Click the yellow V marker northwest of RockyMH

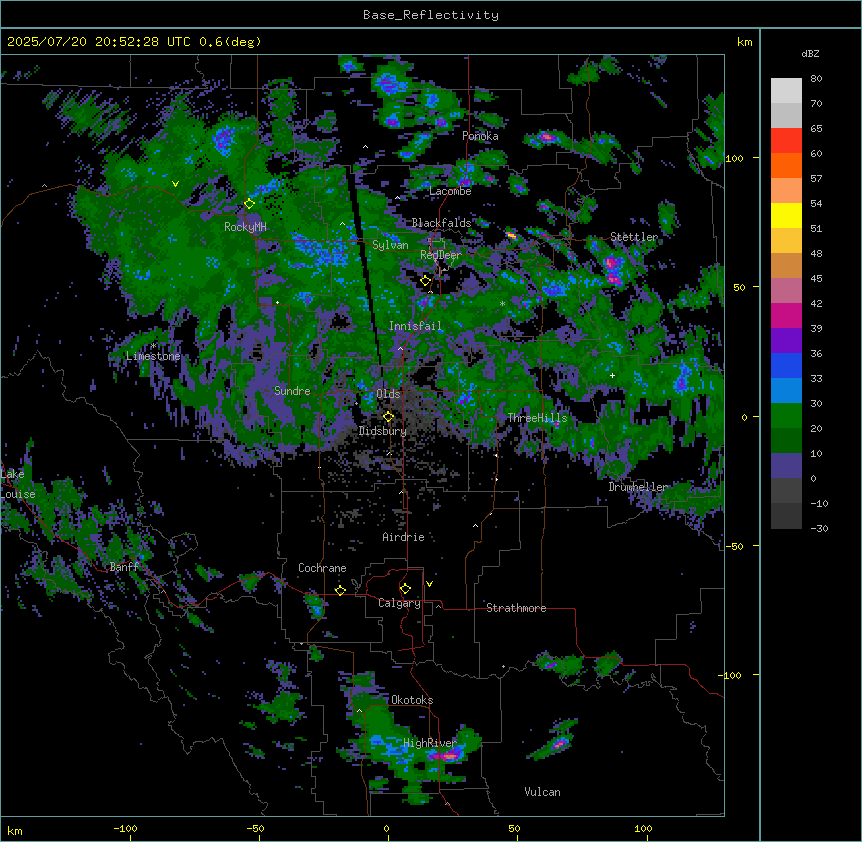(x=175, y=184)
